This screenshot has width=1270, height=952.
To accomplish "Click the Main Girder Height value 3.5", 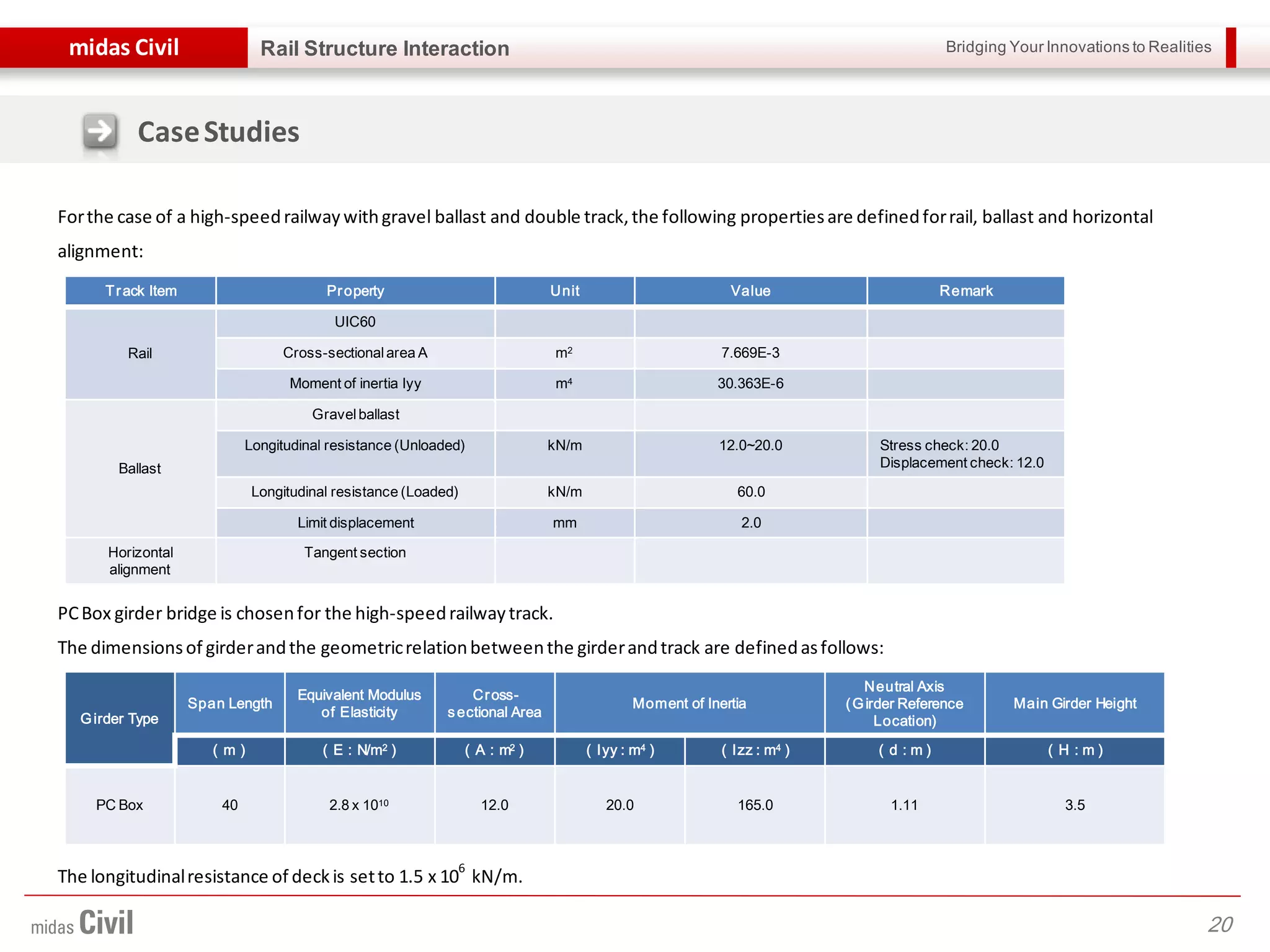I will click(1075, 805).
